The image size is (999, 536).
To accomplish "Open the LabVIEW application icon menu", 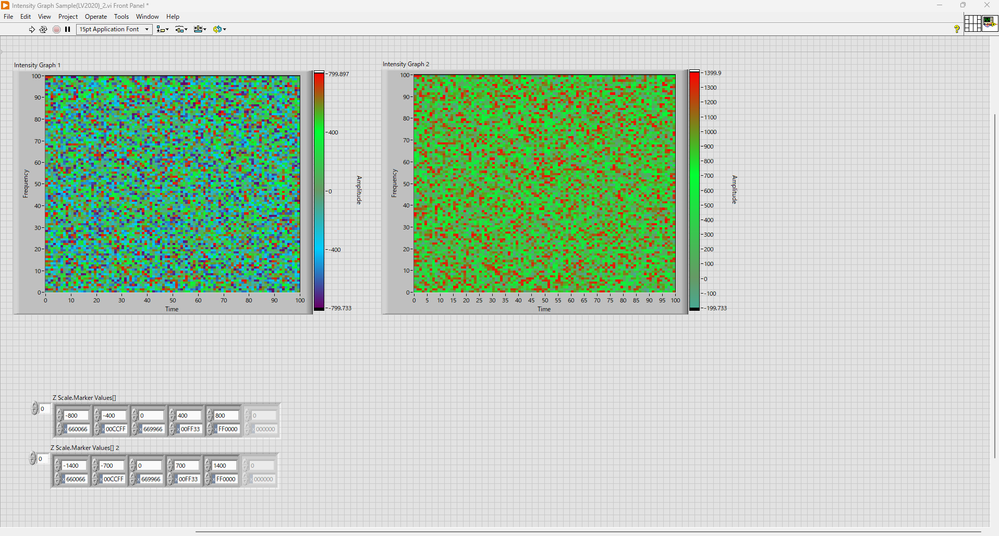I will point(6,5).
